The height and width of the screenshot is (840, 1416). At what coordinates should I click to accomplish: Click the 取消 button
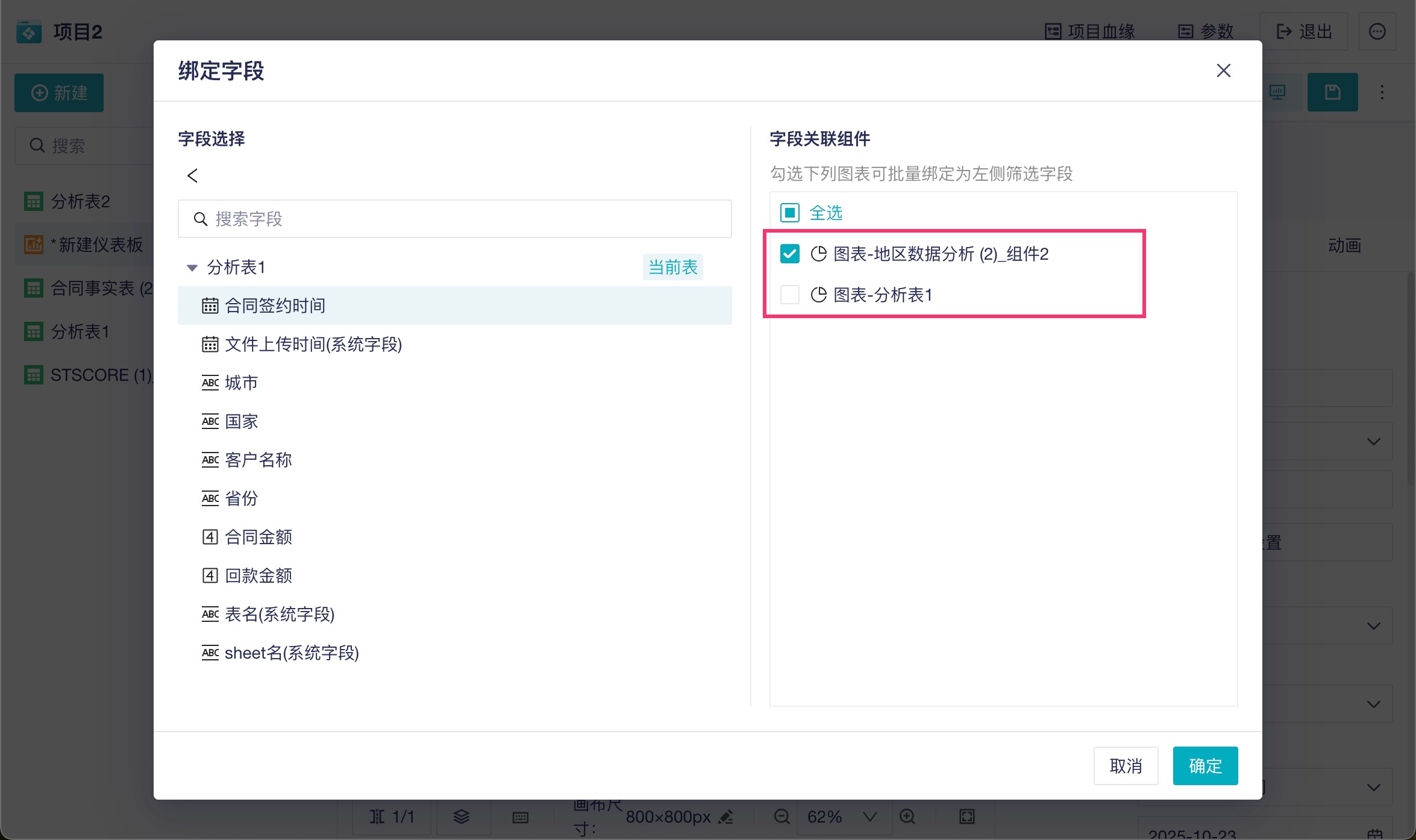[x=1126, y=766]
